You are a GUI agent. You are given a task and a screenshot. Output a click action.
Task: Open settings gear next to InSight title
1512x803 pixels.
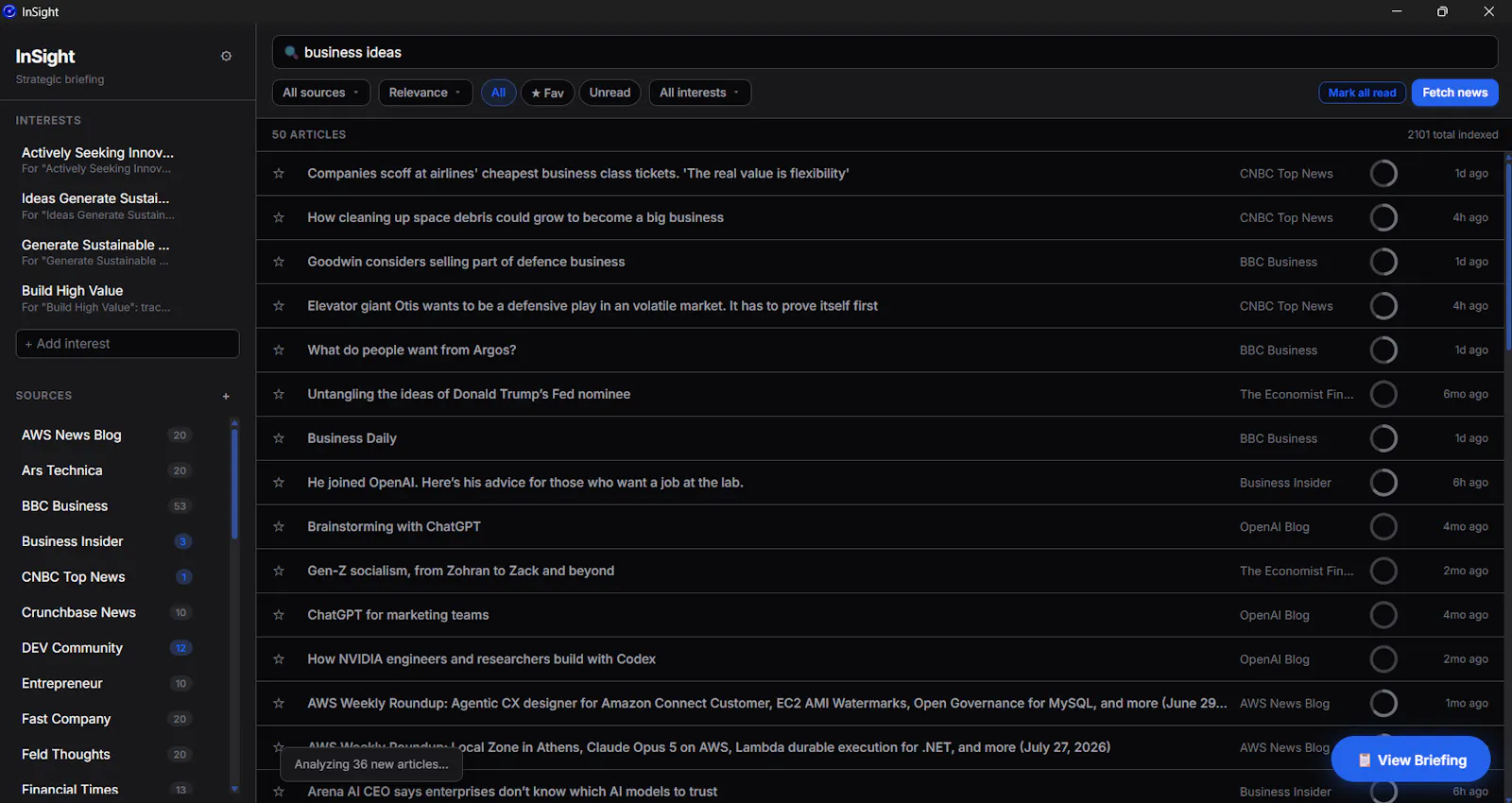pos(226,57)
